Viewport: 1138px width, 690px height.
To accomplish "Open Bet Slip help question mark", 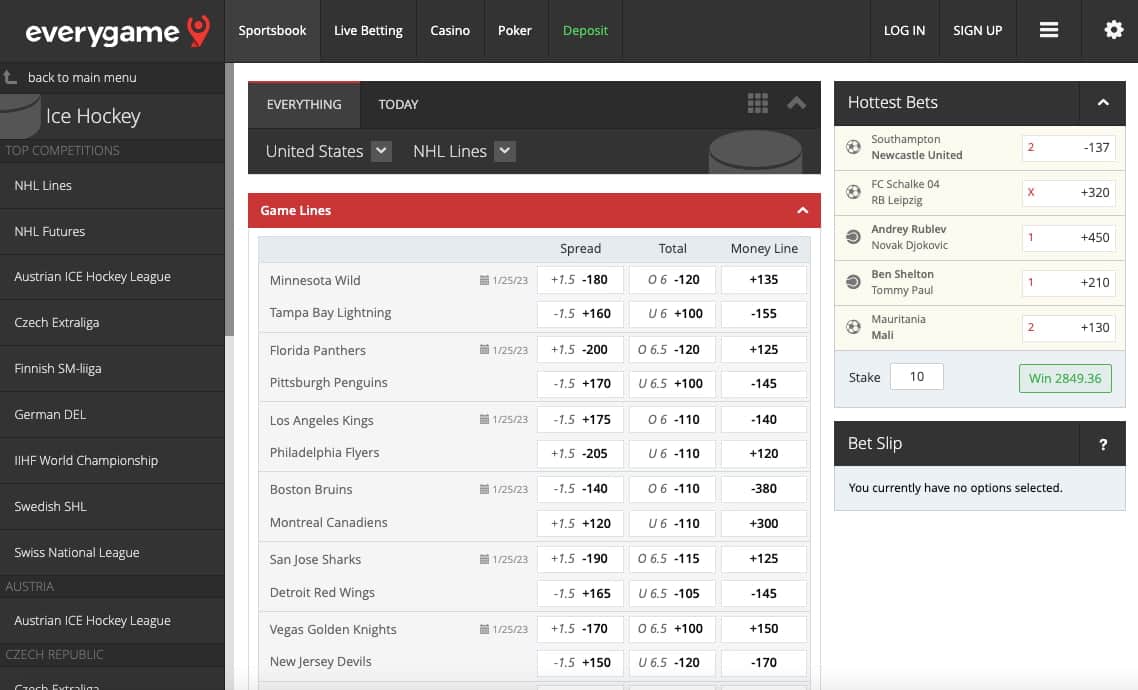I will (x=1102, y=444).
